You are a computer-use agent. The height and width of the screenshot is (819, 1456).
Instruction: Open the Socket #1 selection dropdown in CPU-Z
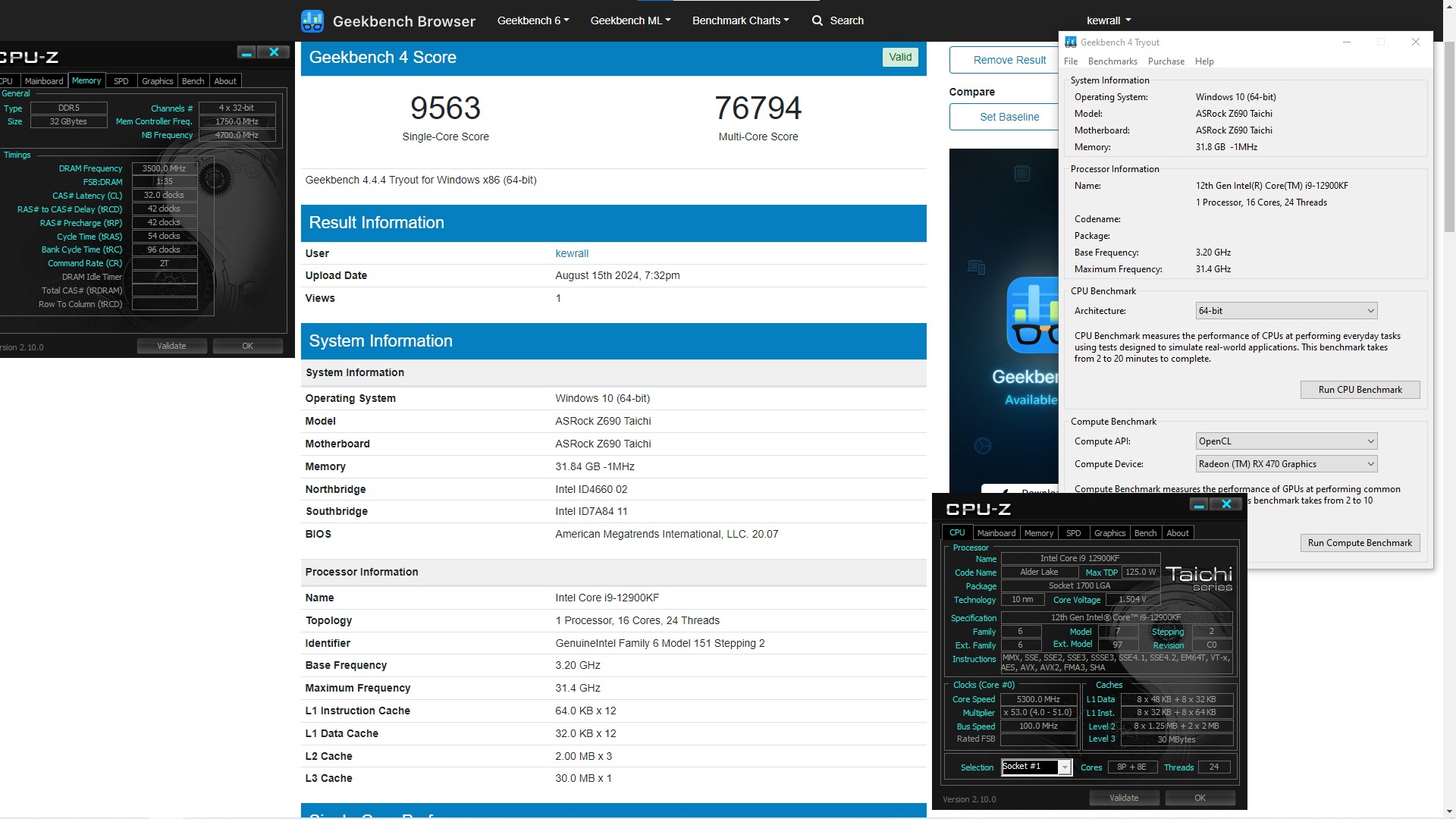click(x=1036, y=767)
